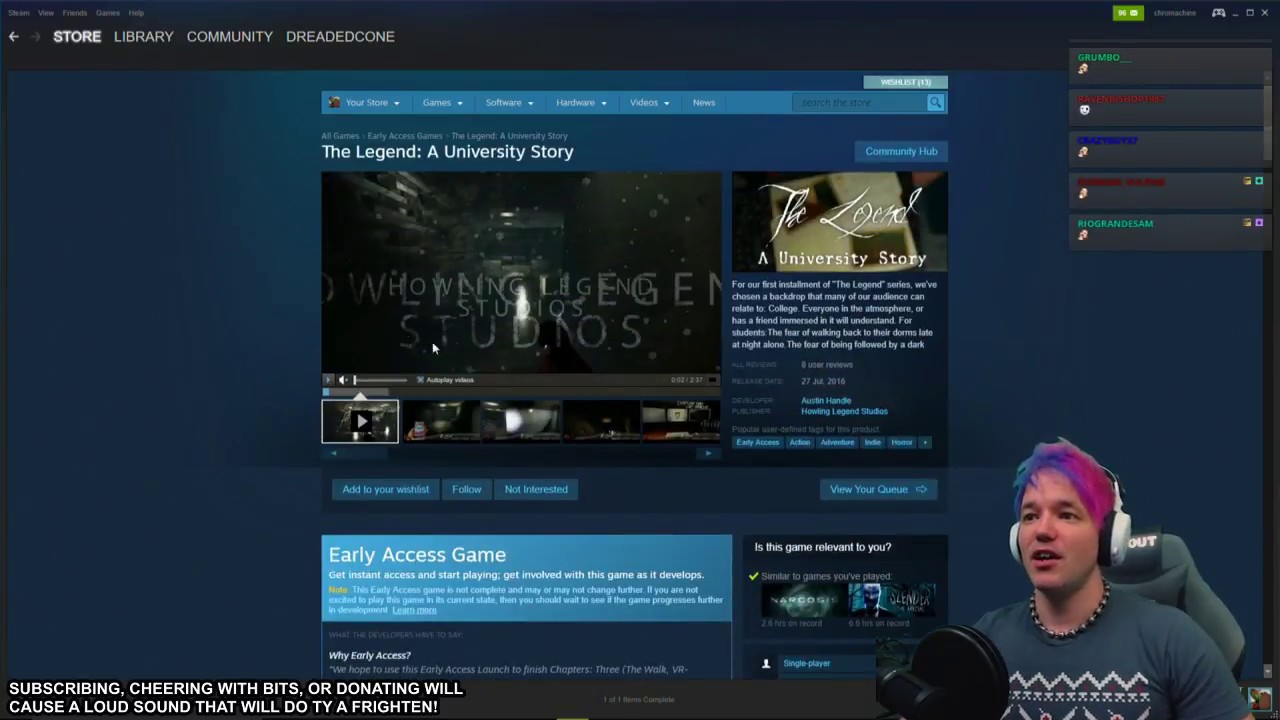Seek on the video progress bar

pyautogui.click(x=520, y=391)
